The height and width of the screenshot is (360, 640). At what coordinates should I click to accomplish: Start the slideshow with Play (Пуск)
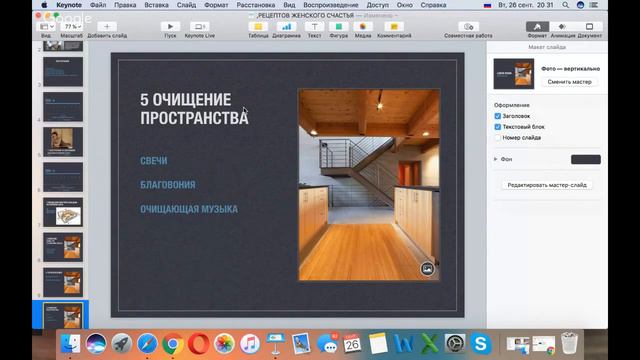coord(170,27)
